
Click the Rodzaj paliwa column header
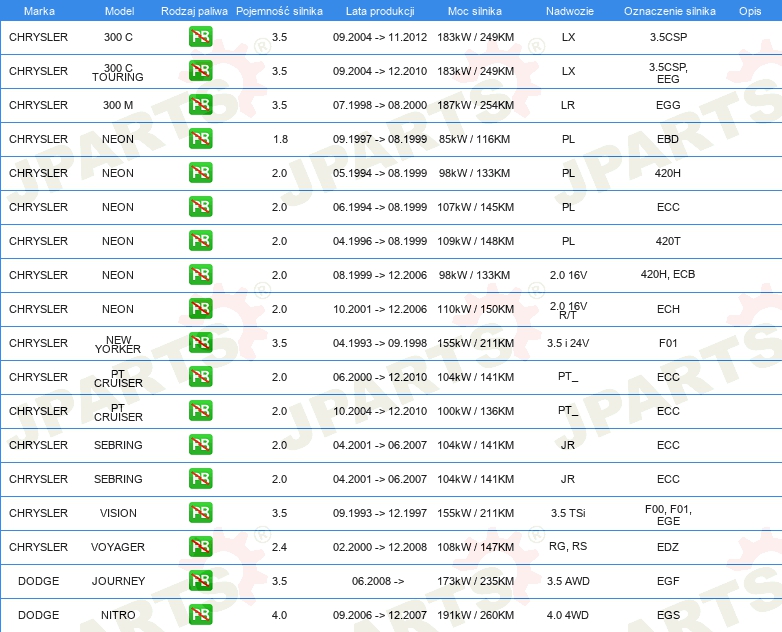coord(194,11)
